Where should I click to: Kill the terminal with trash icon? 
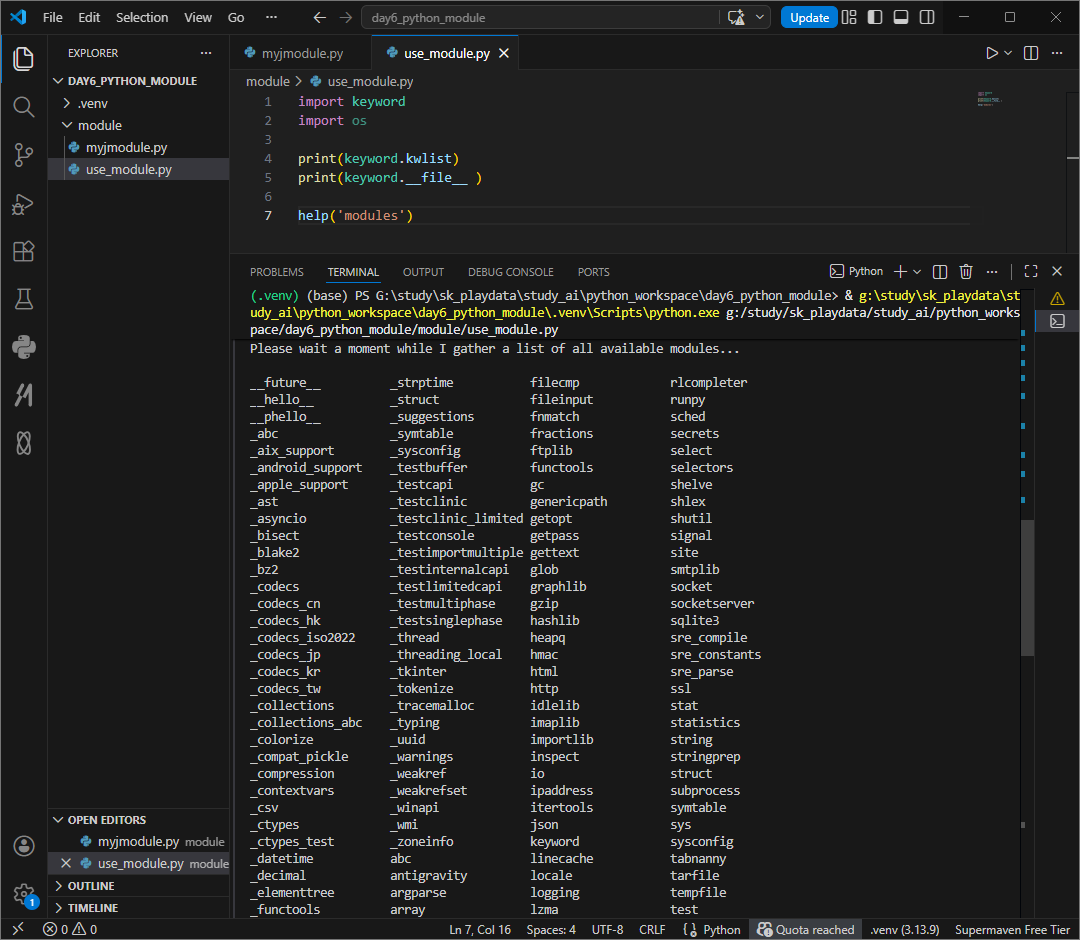966,271
